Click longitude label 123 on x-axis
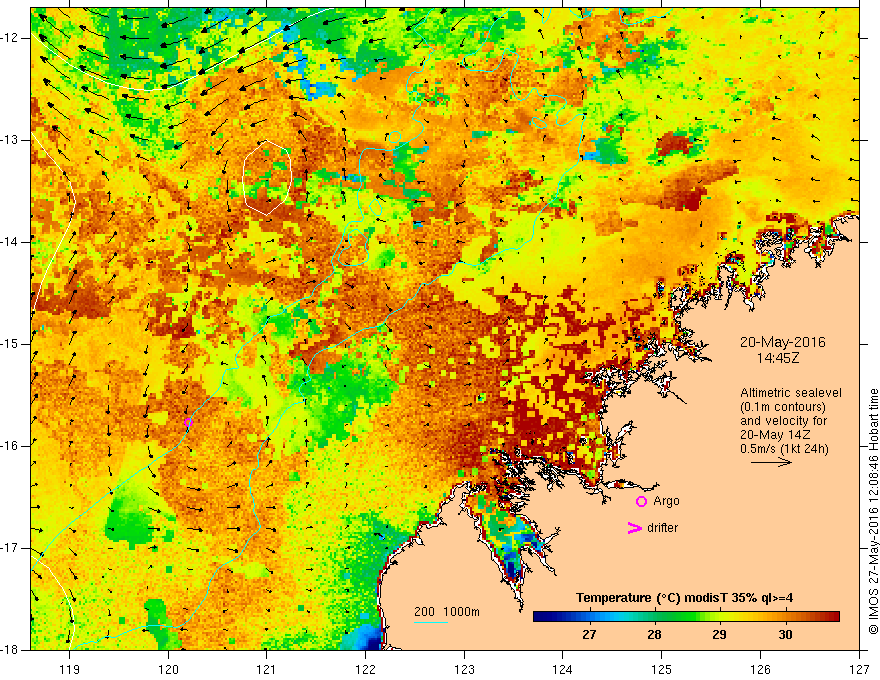The height and width of the screenshot is (680, 880). point(464,669)
